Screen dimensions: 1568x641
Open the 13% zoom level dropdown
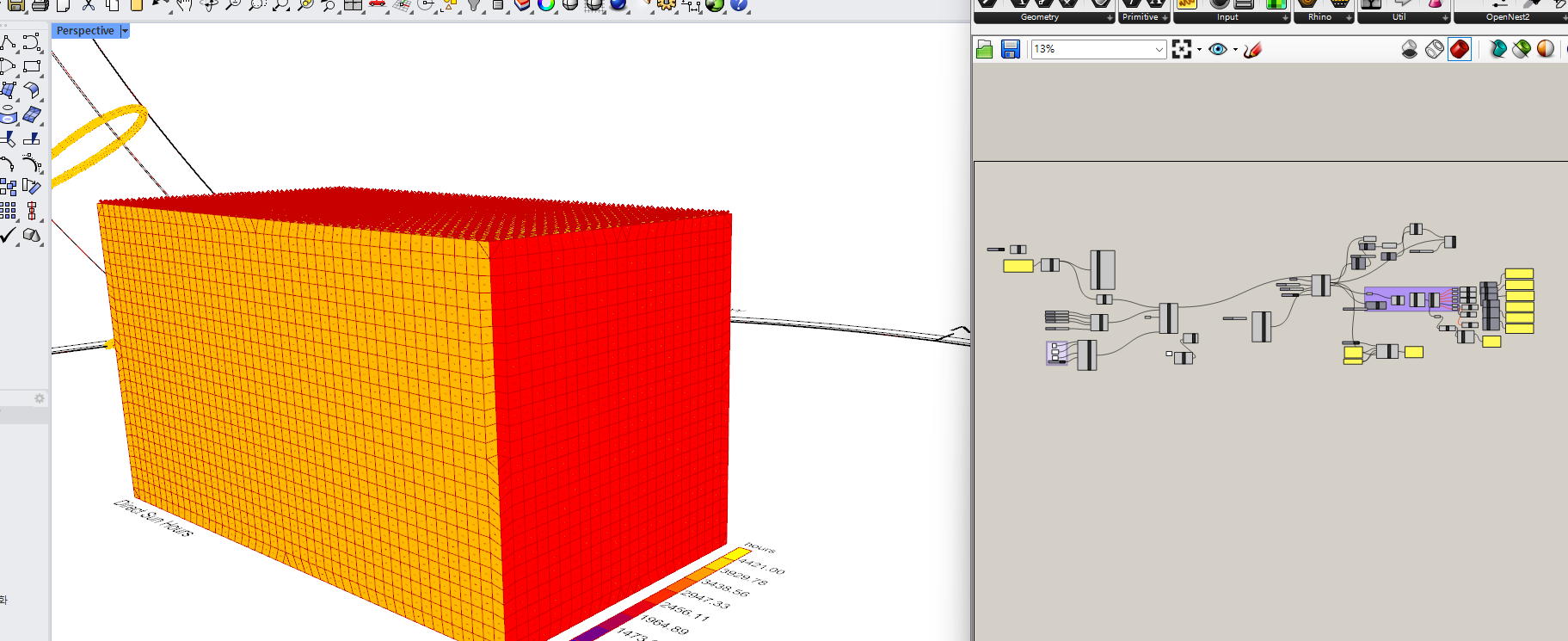[1159, 50]
